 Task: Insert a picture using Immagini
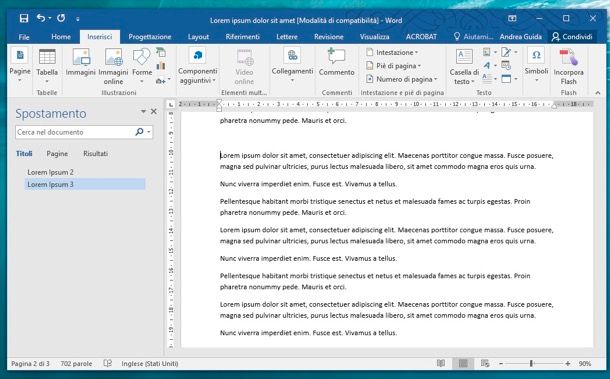pos(81,62)
